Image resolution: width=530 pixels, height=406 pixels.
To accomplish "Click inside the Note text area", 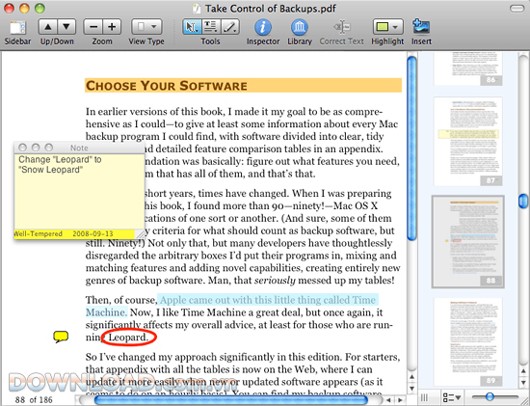I will [x=79, y=191].
